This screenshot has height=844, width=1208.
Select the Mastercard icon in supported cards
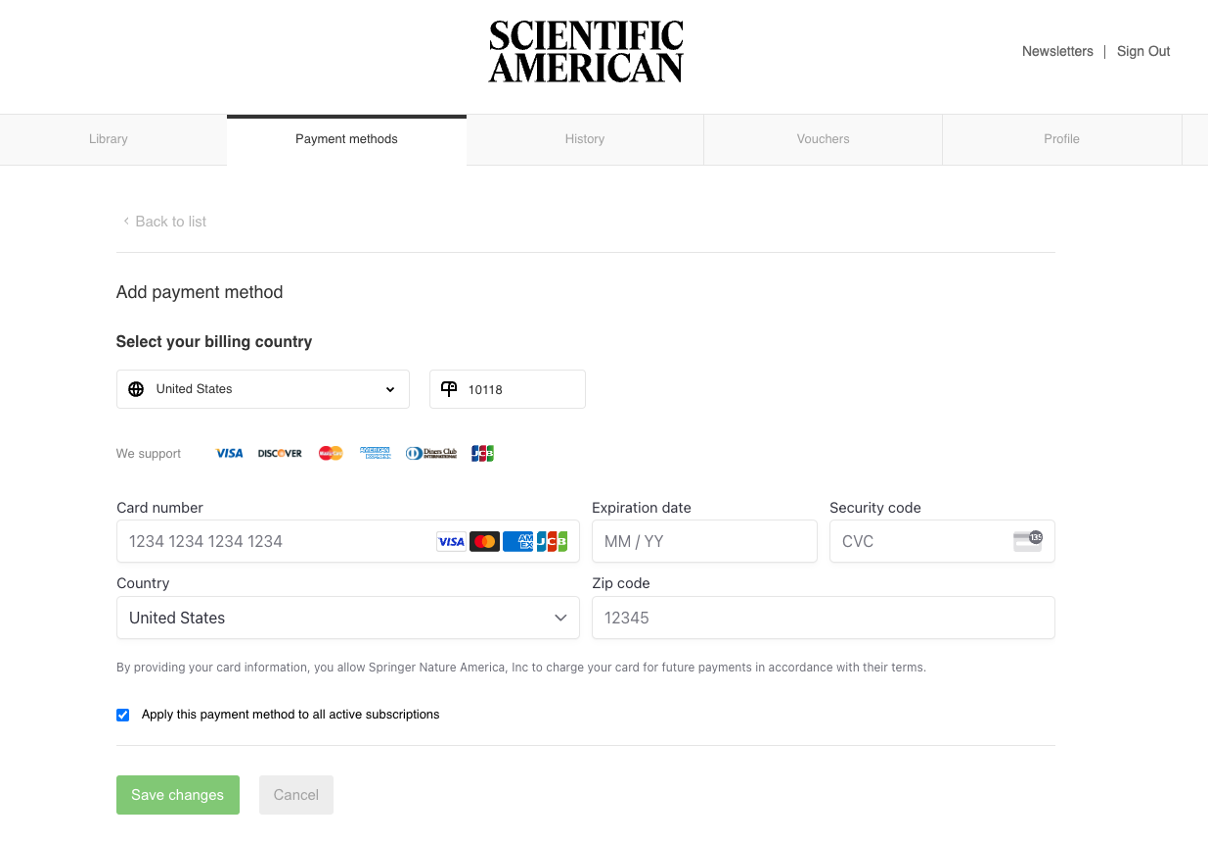(330, 453)
